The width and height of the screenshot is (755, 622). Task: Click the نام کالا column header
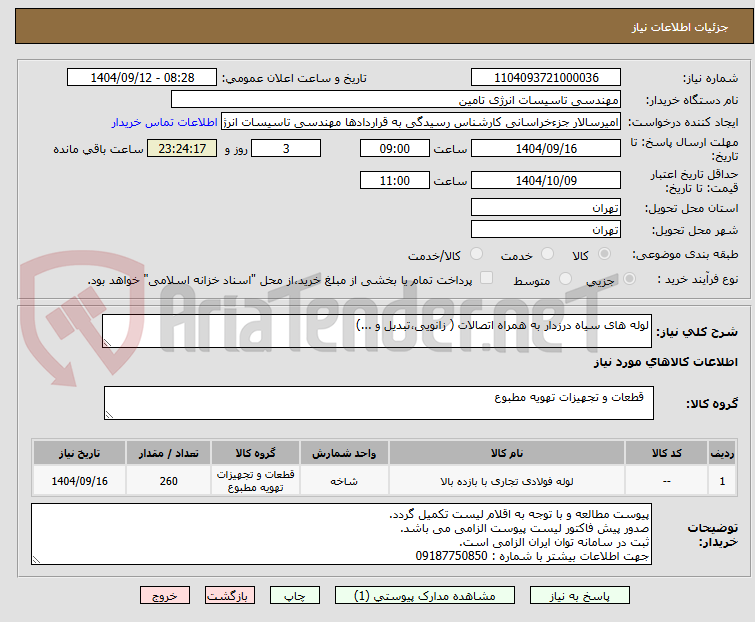(x=507, y=453)
